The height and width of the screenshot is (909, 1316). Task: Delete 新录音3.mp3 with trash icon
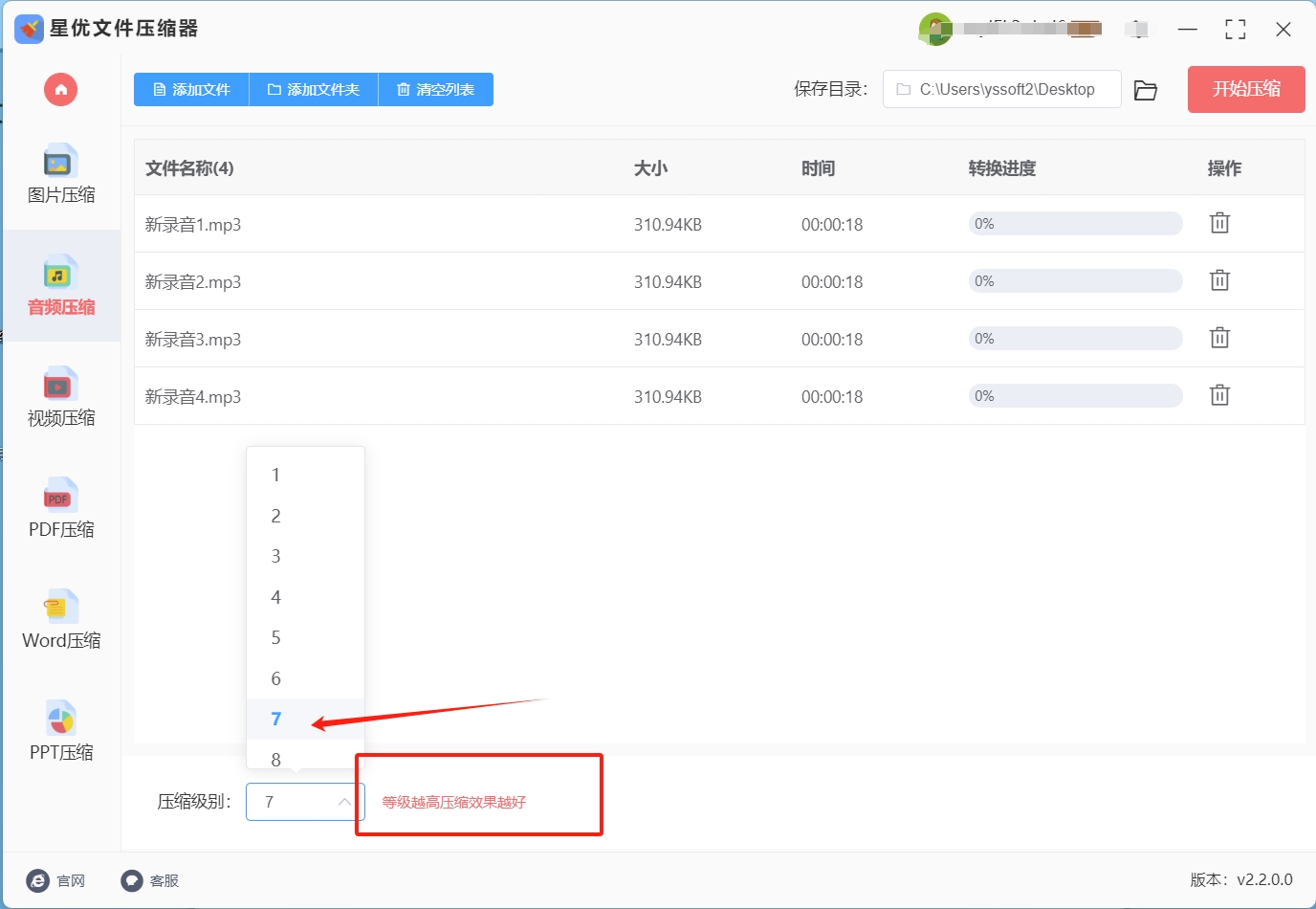click(x=1219, y=338)
